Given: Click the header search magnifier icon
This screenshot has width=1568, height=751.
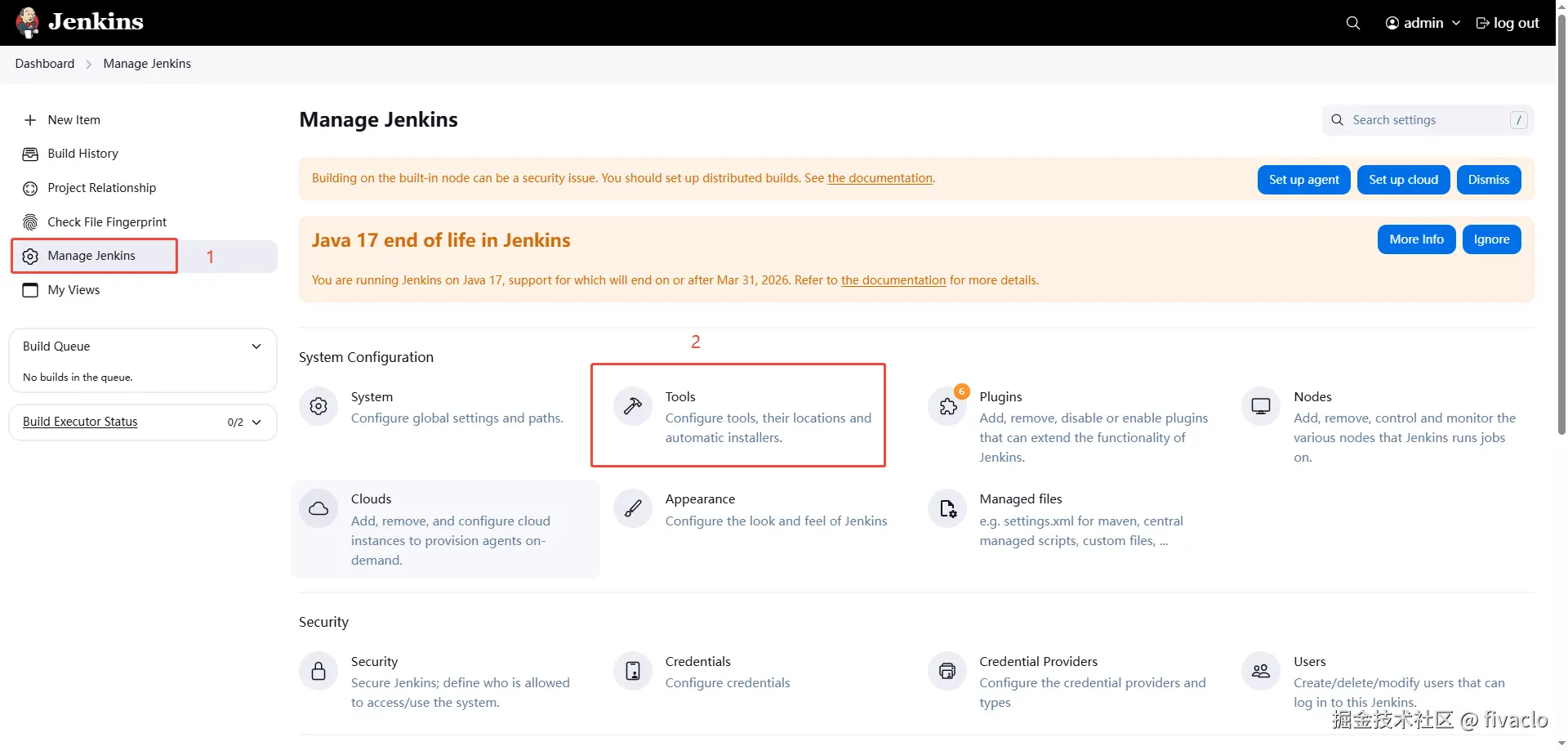Looking at the screenshot, I should coord(1353,23).
